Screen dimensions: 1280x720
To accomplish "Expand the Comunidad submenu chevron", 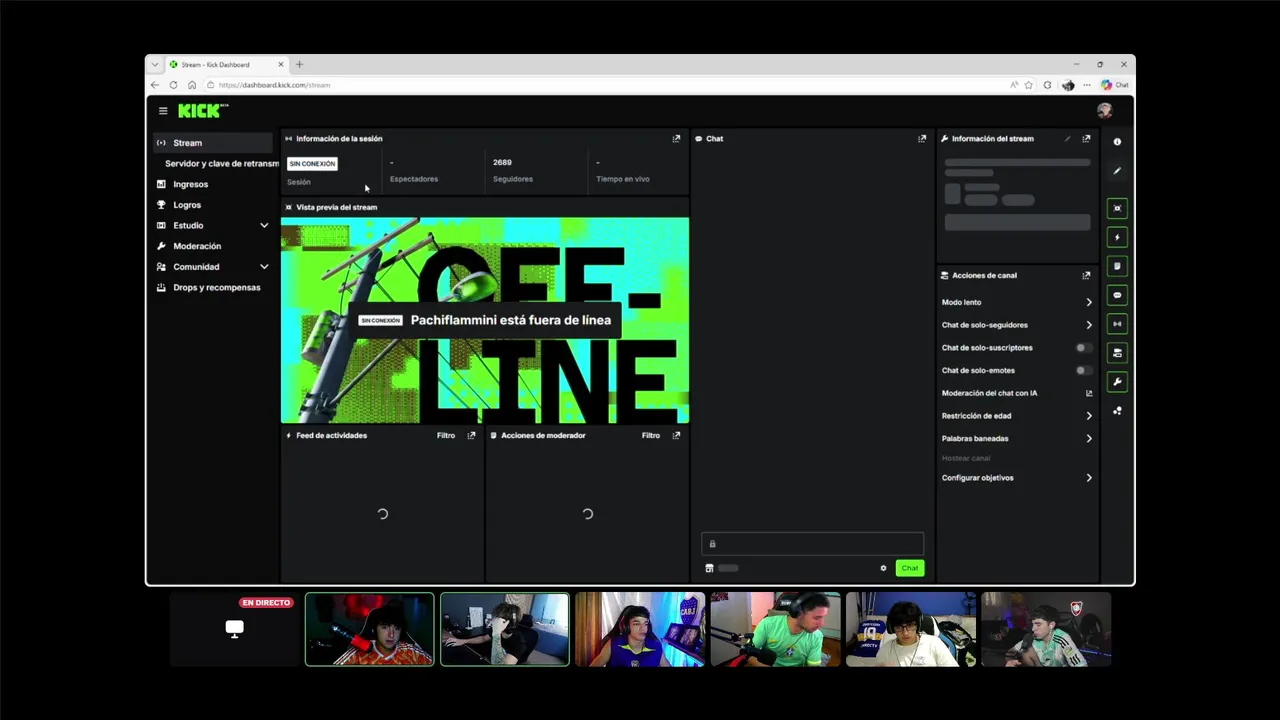I will (264, 267).
